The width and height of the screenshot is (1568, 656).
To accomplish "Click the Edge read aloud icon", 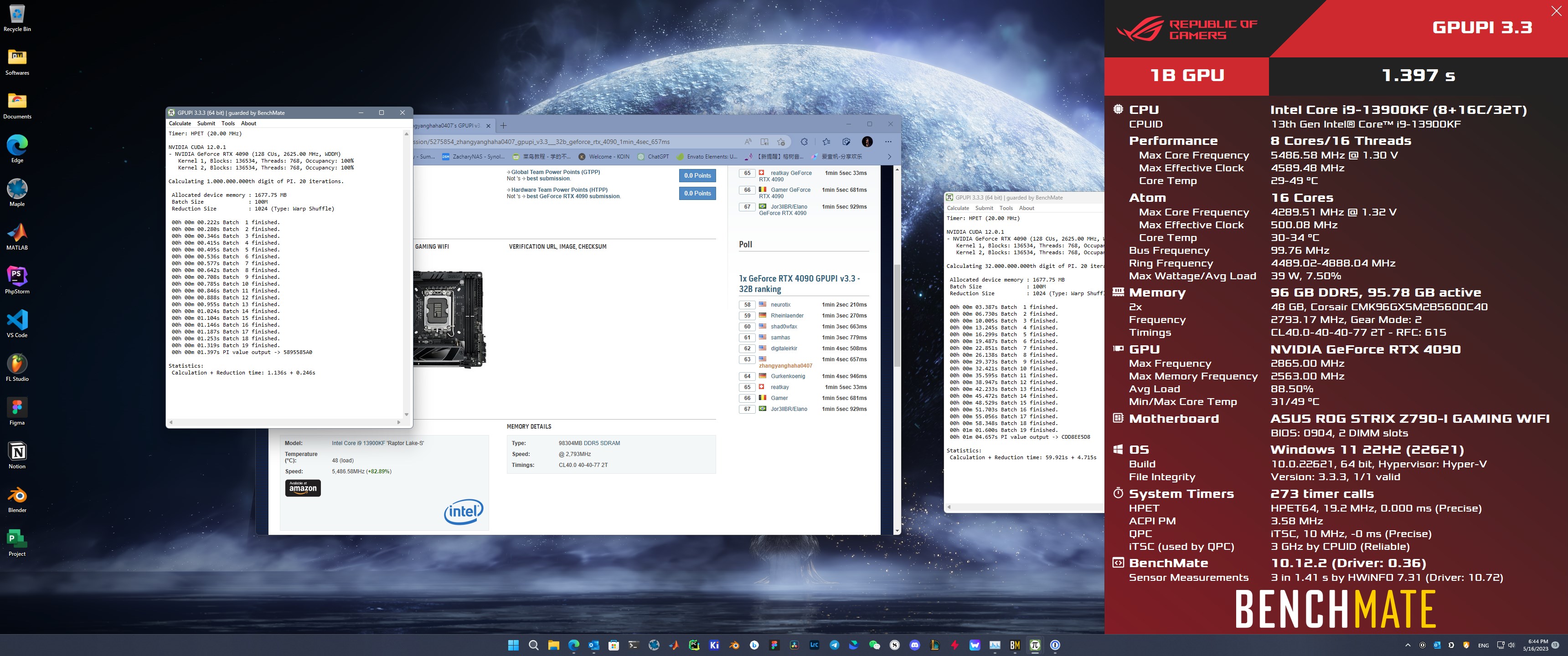I will pos(748,142).
